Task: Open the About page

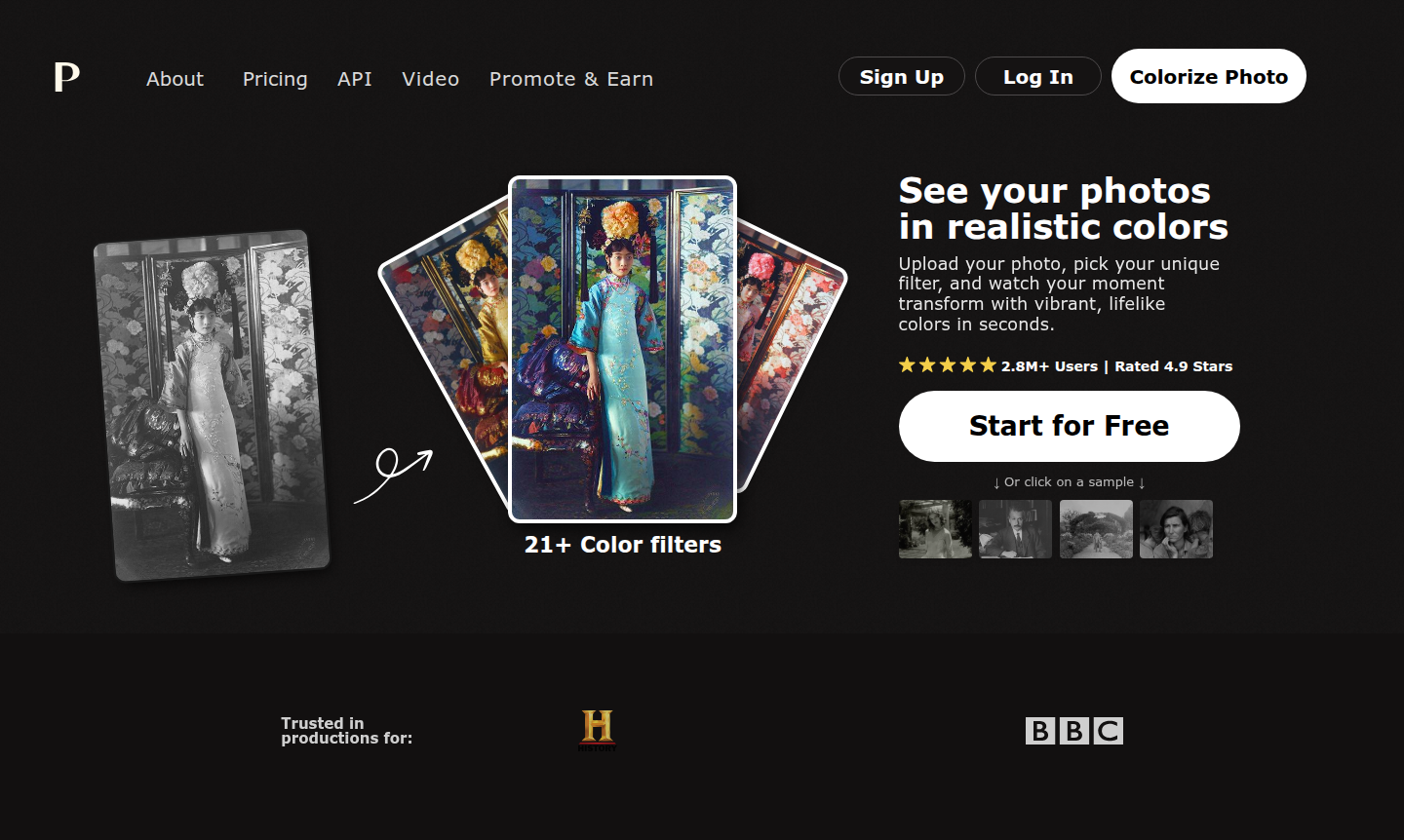Action: pyautogui.click(x=175, y=79)
